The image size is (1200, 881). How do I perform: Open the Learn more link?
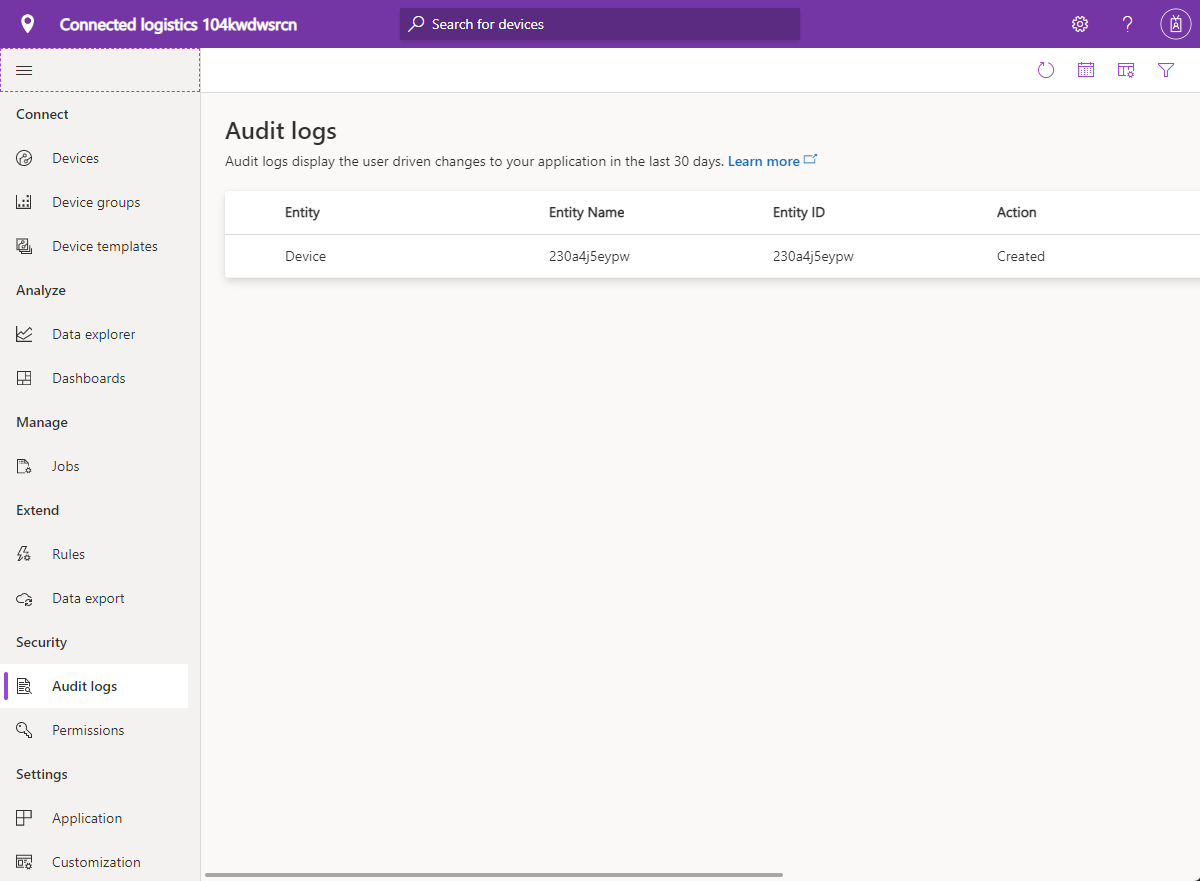click(764, 160)
